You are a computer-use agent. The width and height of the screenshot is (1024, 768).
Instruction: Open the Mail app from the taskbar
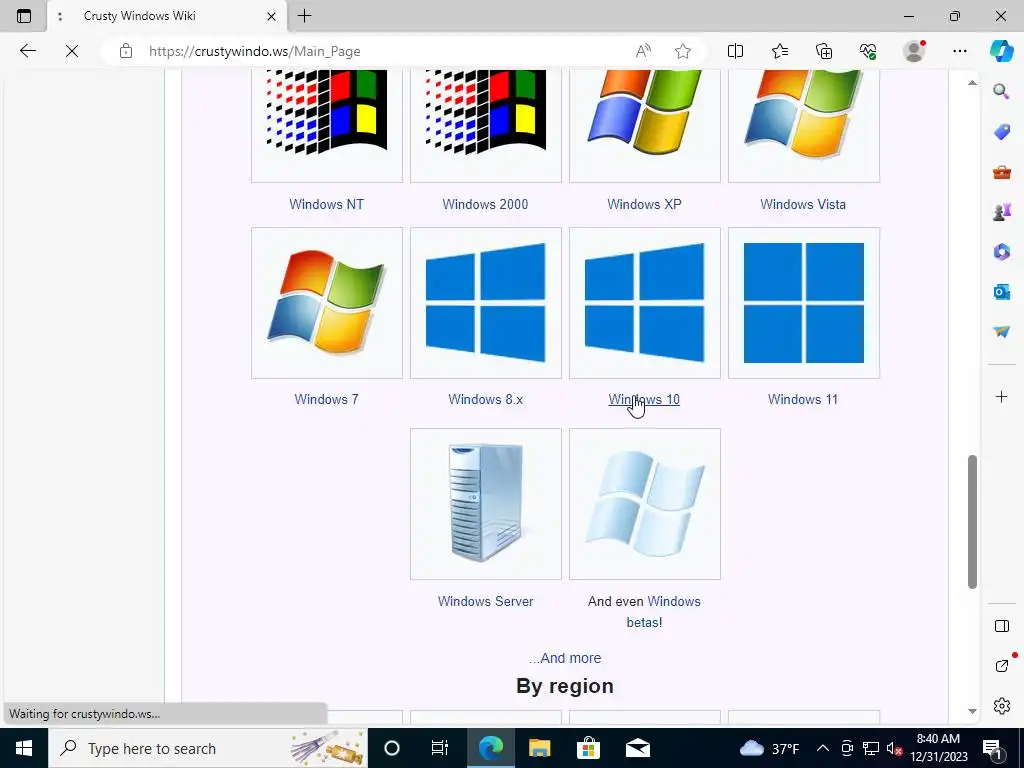[x=637, y=748]
